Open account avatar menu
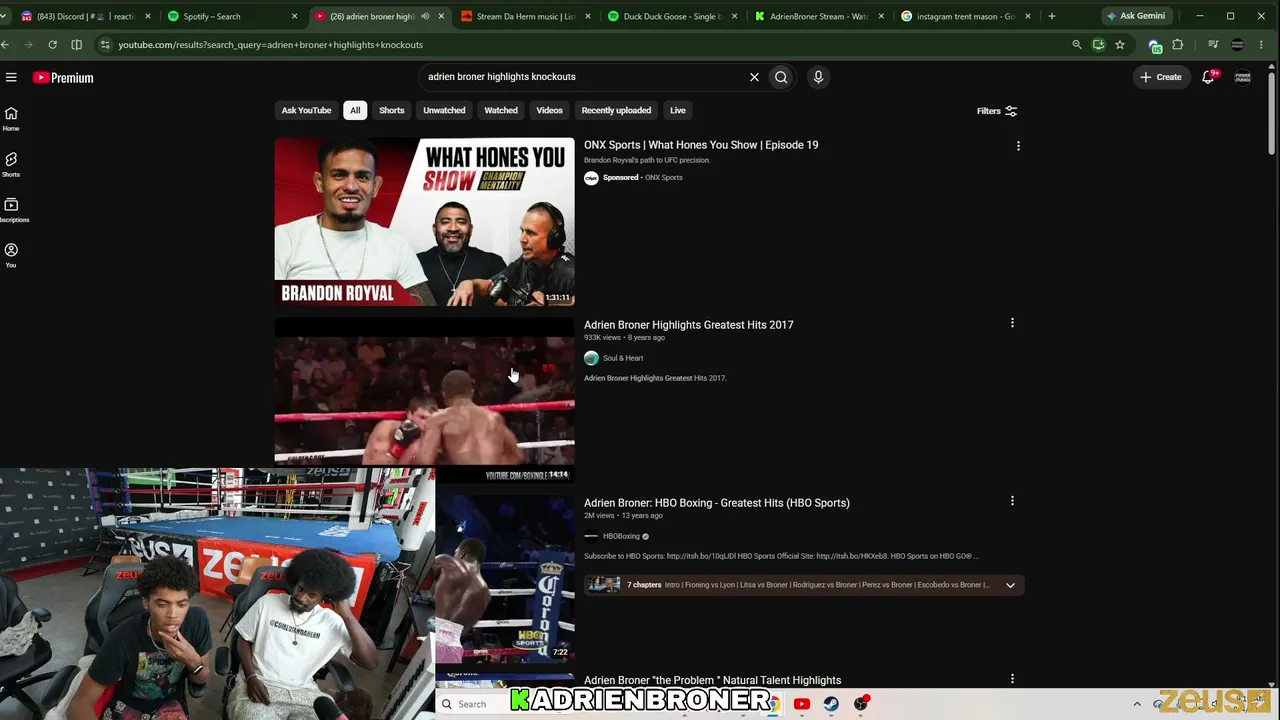Viewport: 1280px width, 720px height. [x=1243, y=77]
